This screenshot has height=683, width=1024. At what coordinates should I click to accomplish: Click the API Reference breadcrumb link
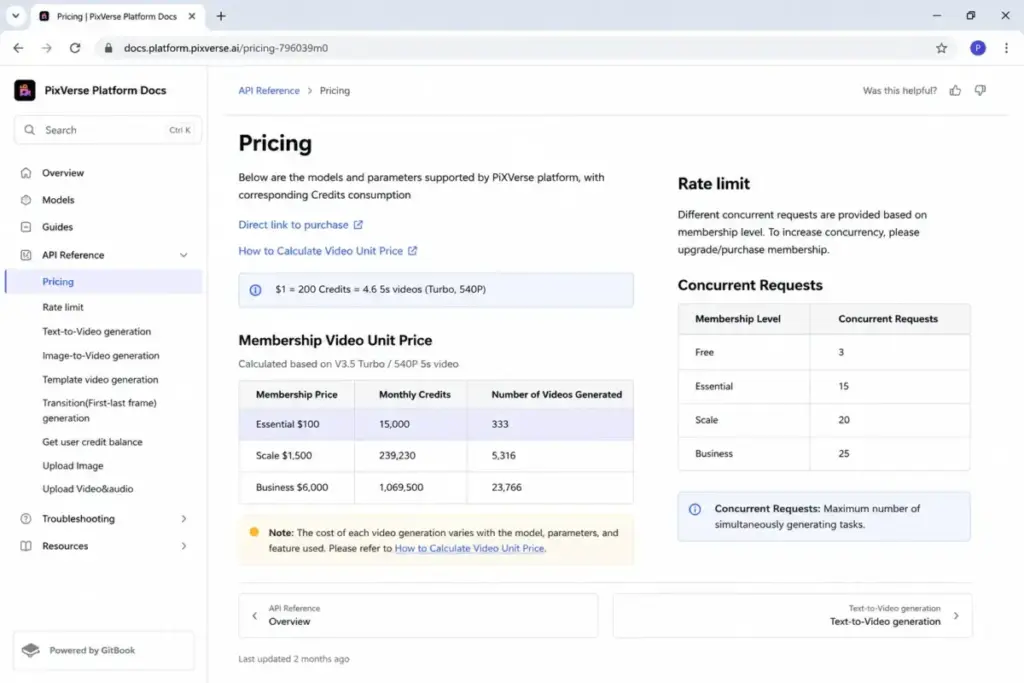click(269, 91)
